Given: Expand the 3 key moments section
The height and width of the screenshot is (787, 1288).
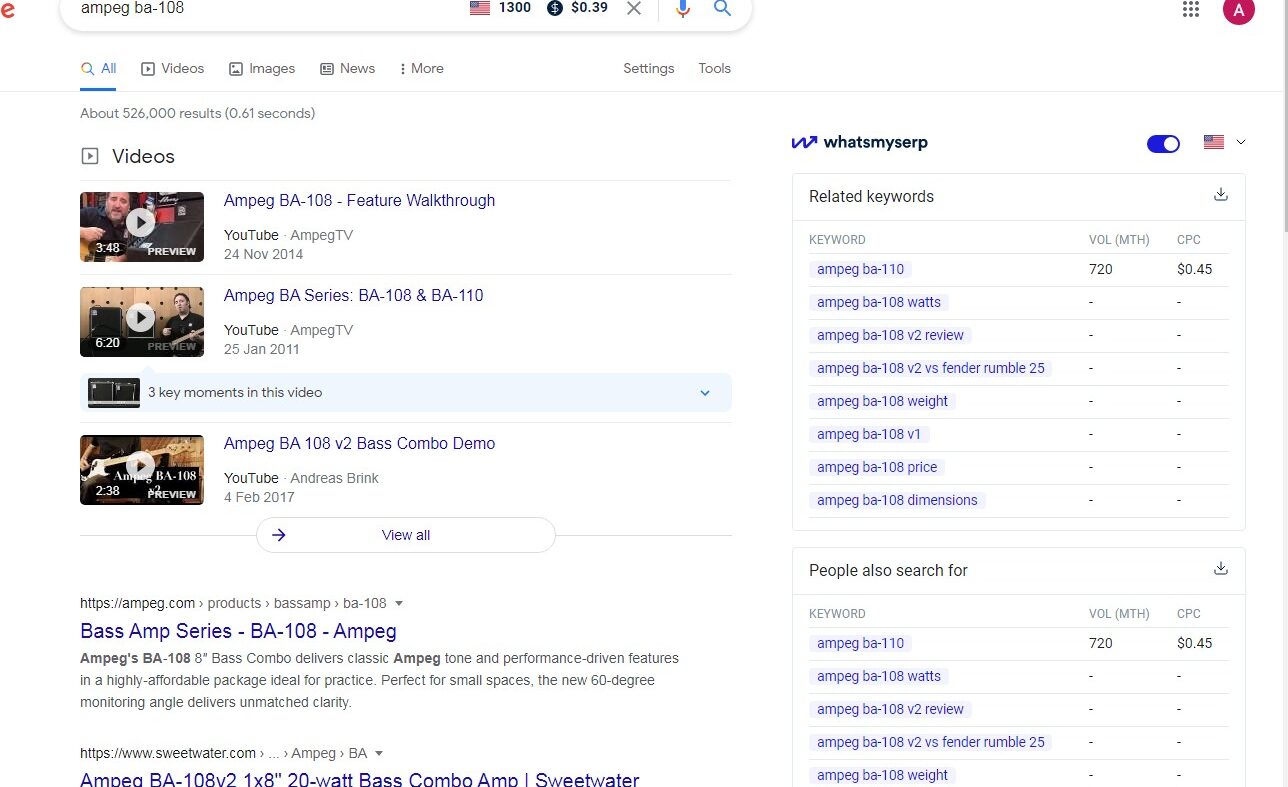Looking at the screenshot, I should [705, 393].
